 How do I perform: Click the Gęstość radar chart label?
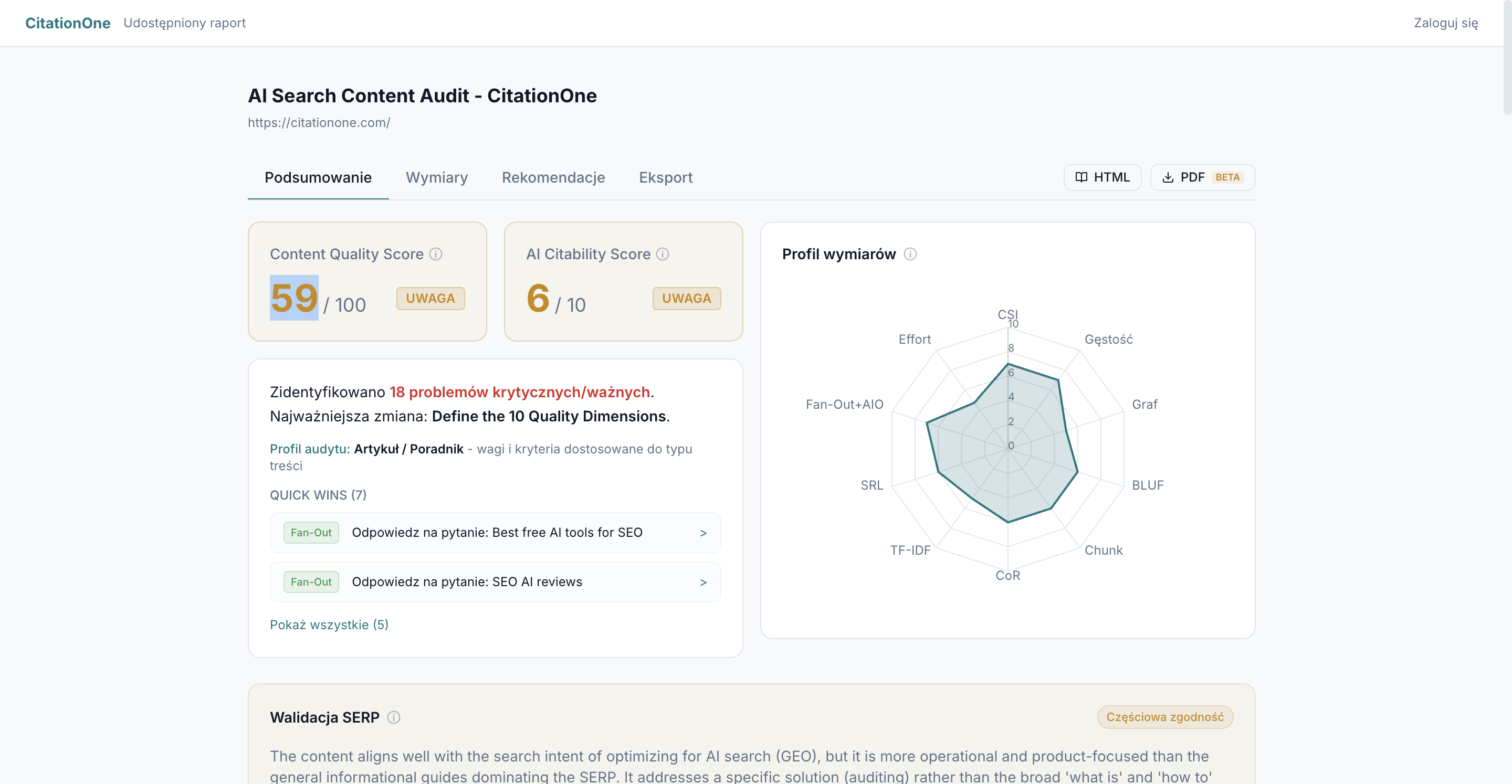coord(1109,339)
